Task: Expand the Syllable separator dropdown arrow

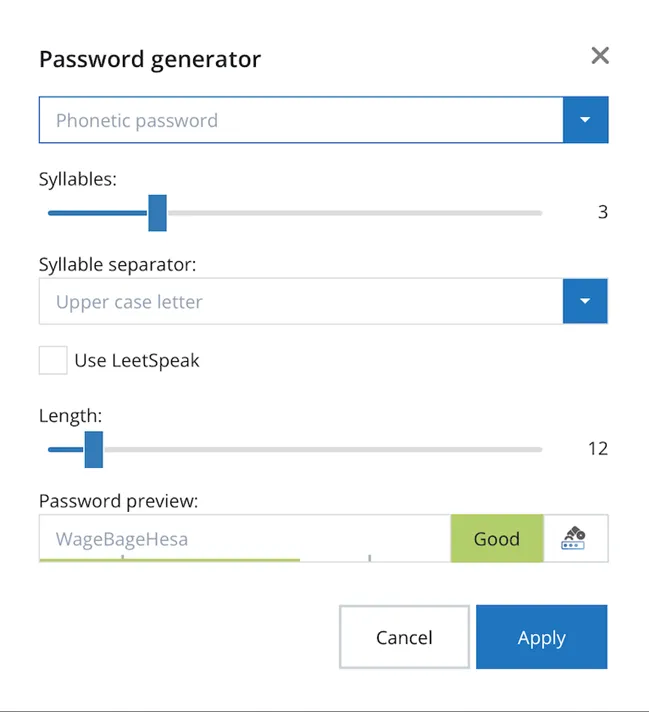Action: (585, 301)
